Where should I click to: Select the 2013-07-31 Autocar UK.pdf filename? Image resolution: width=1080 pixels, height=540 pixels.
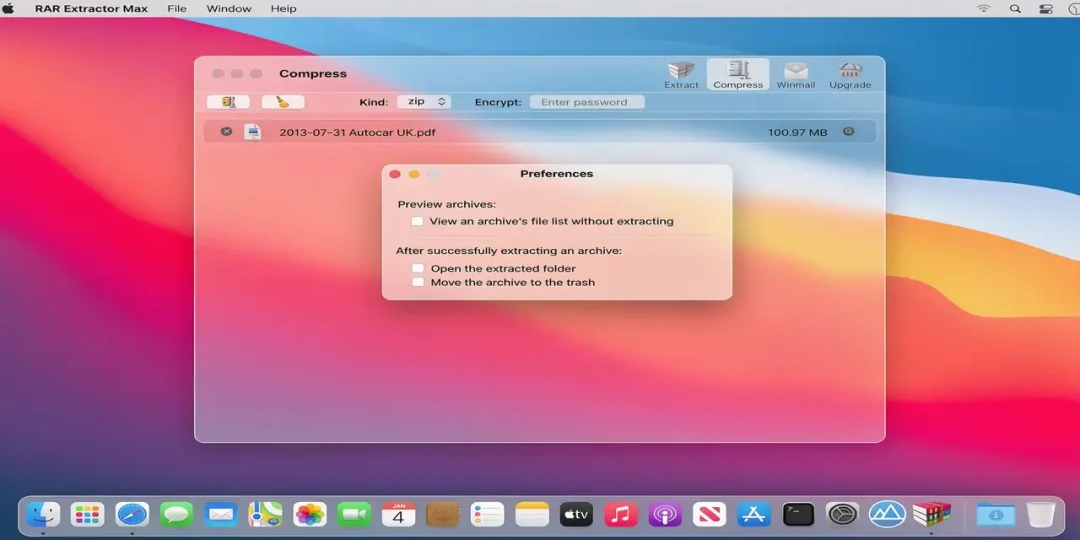tap(357, 132)
